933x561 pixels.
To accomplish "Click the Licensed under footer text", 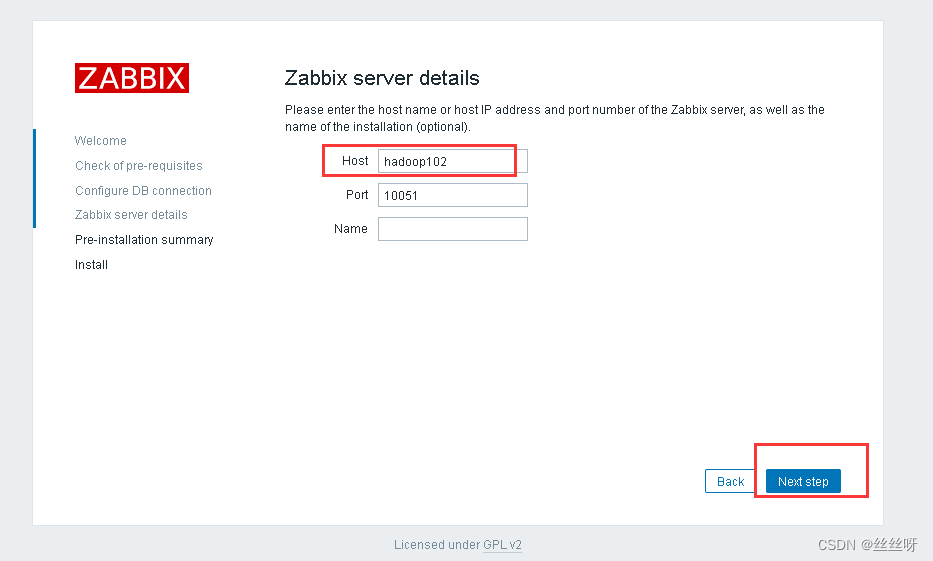I will coord(437,545).
